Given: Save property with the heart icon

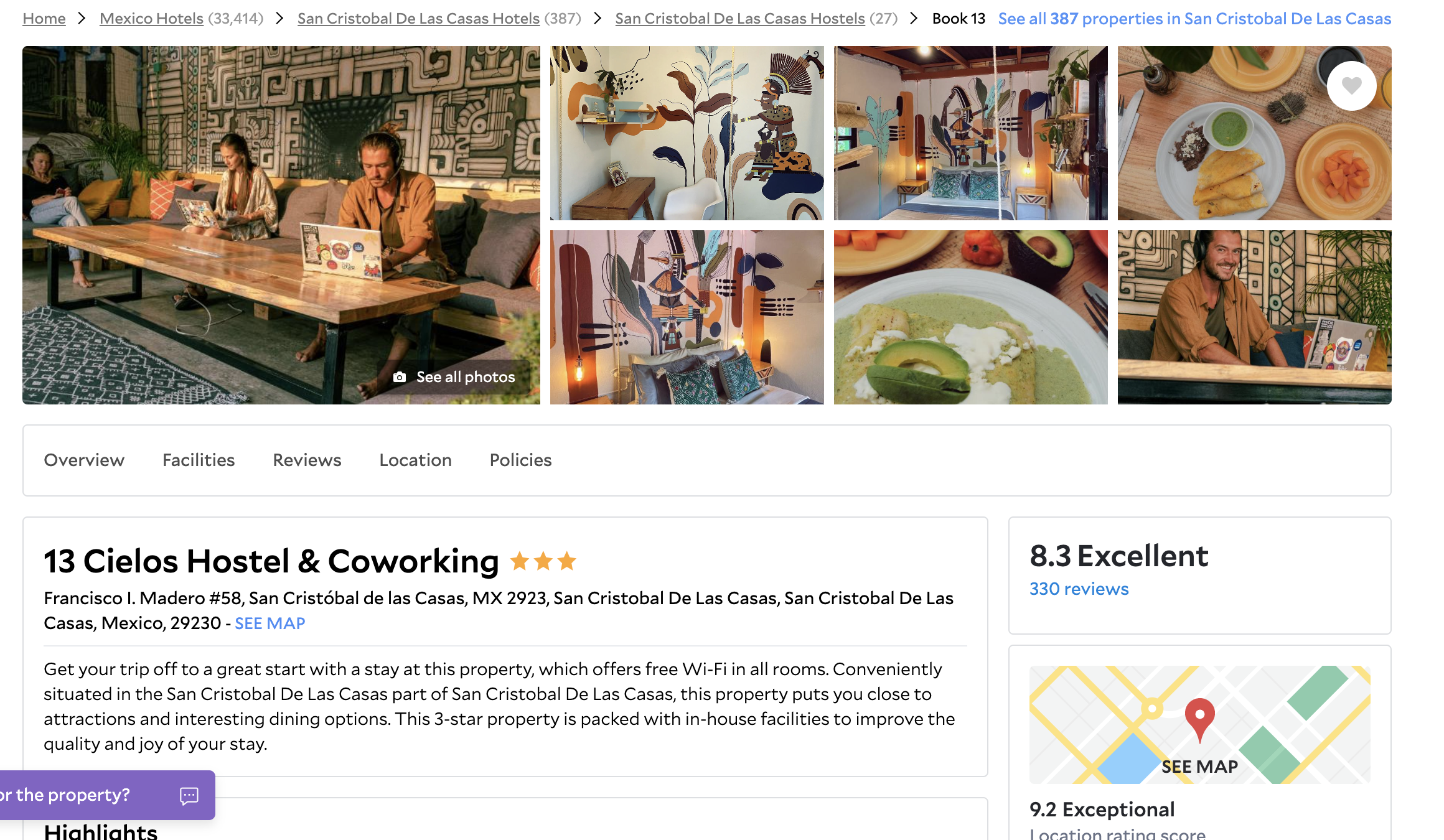Looking at the screenshot, I should click(x=1351, y=85).
